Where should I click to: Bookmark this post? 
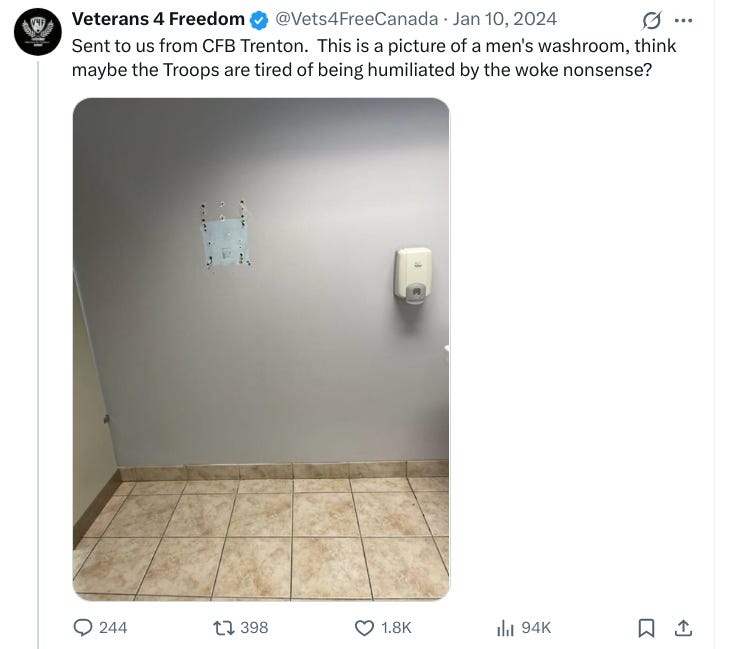pos(646,628)
